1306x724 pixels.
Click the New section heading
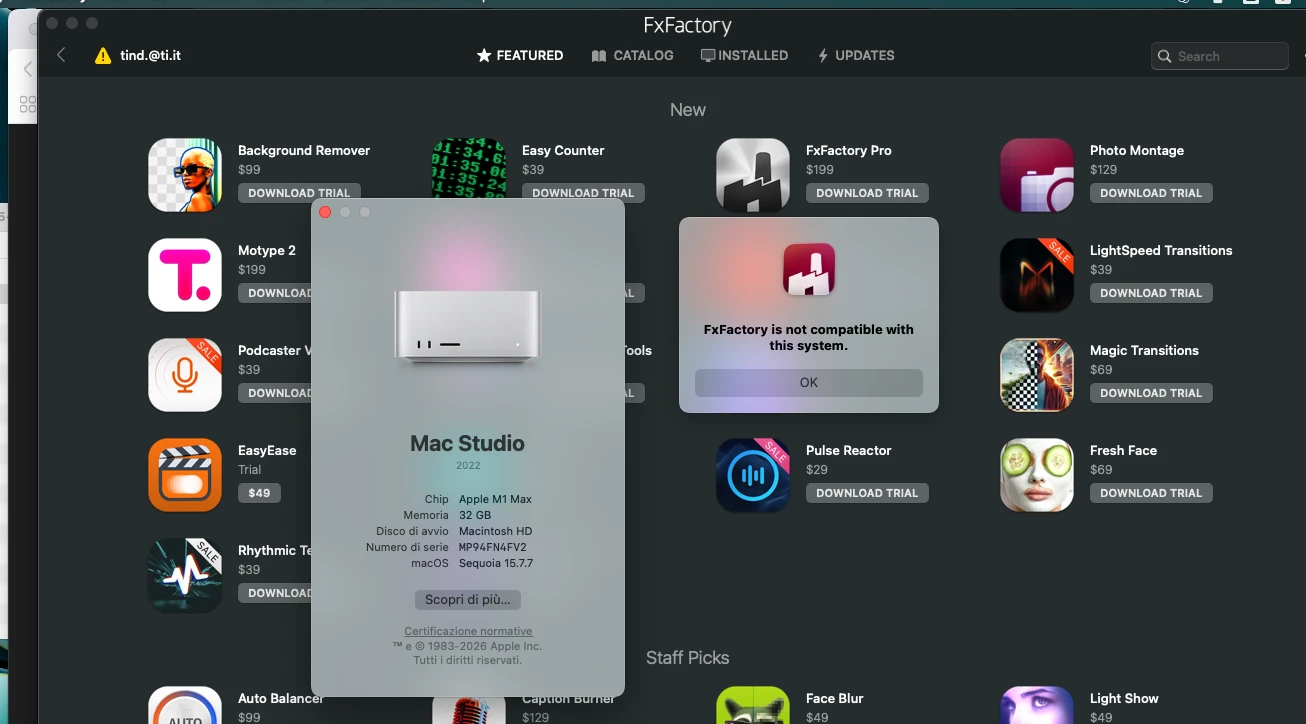[688, 110]
